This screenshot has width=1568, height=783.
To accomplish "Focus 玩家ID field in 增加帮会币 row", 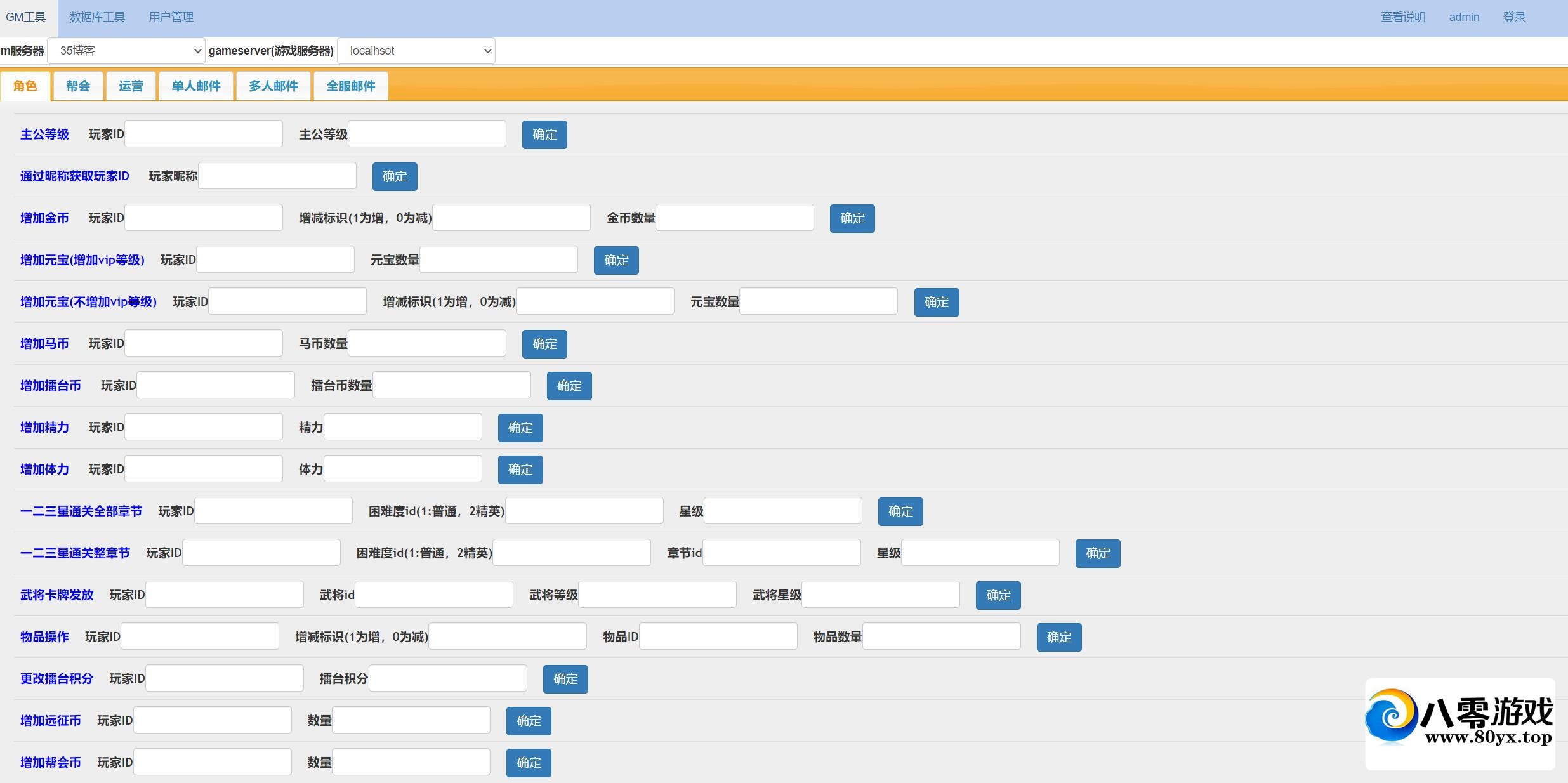I will [x=213, y=762].
